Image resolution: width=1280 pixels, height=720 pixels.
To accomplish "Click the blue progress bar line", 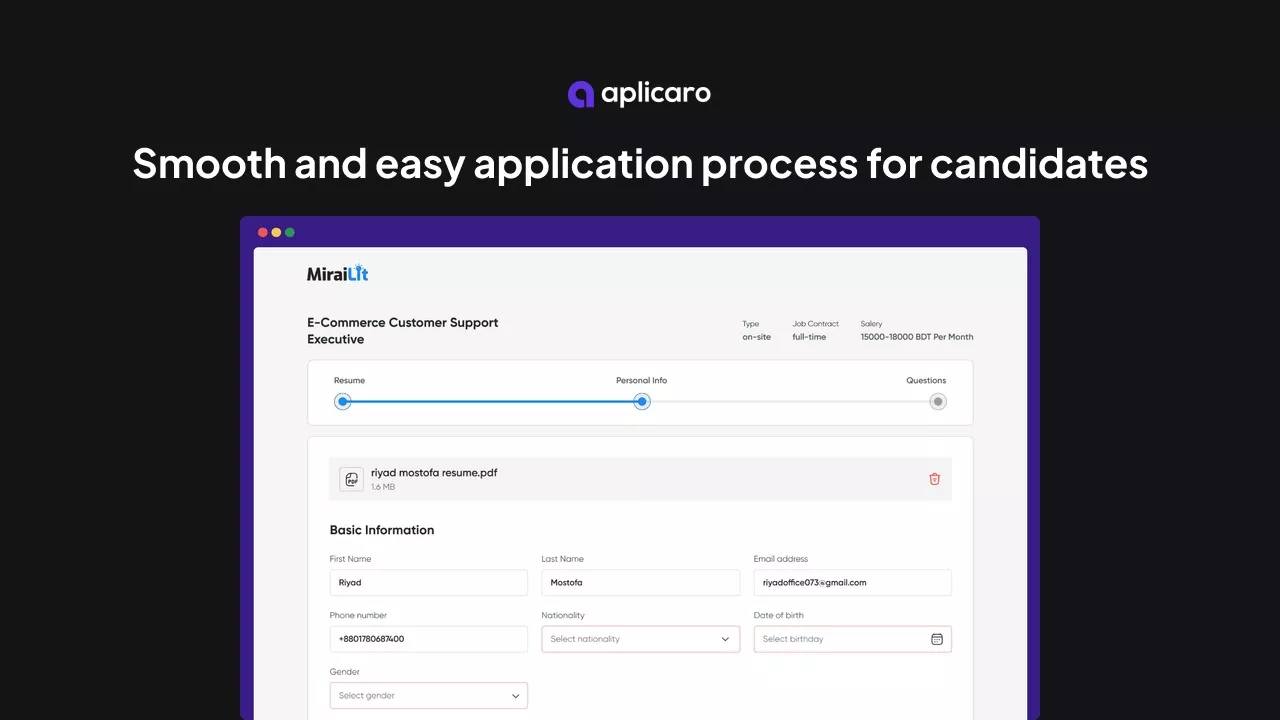I will 492,402.
